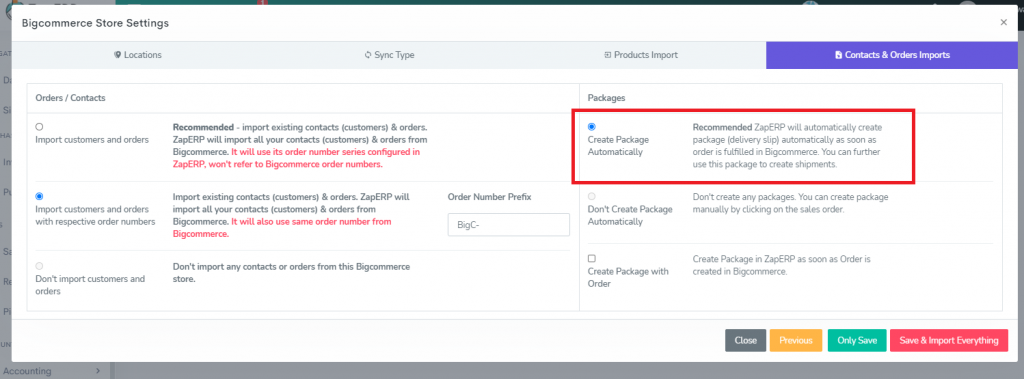This screenshot has height=379, width=1024.
Task: Switch to the Locations tab
Action: coord(138,55)
